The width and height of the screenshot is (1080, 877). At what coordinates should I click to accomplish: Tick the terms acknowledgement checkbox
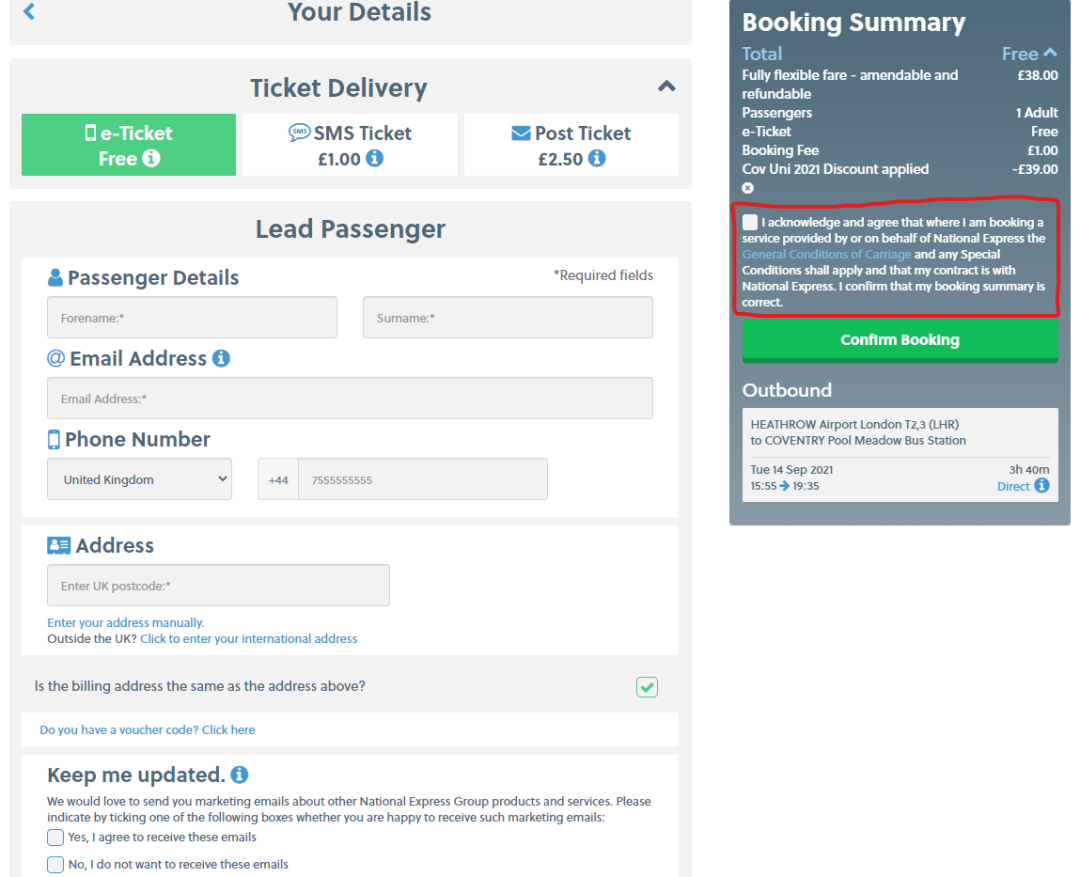point(750,222)
